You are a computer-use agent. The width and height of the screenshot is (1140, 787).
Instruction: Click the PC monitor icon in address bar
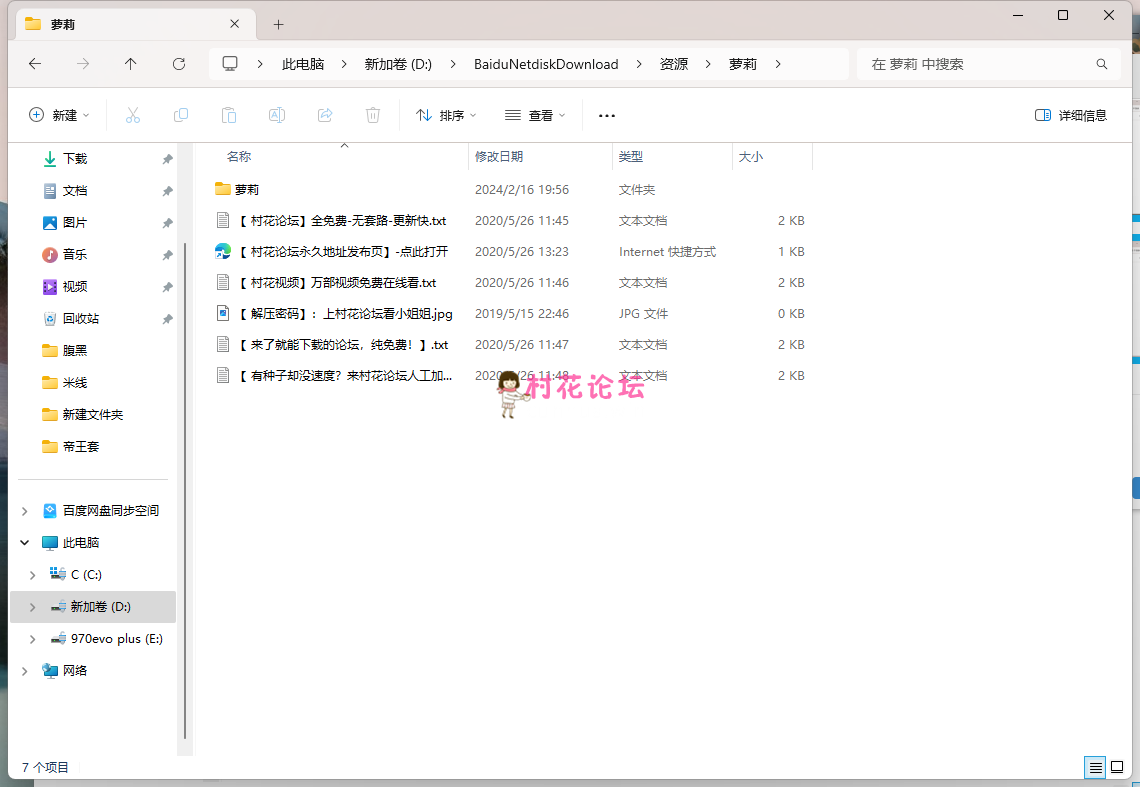[230, 64]
